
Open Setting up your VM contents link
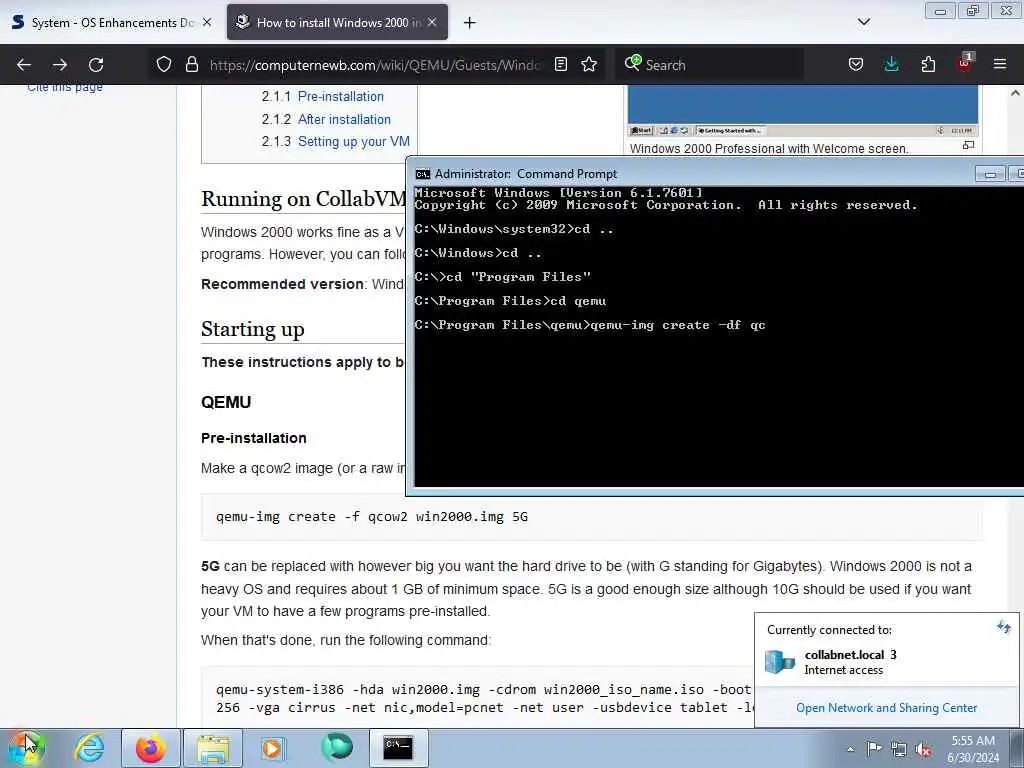point(354,142)
